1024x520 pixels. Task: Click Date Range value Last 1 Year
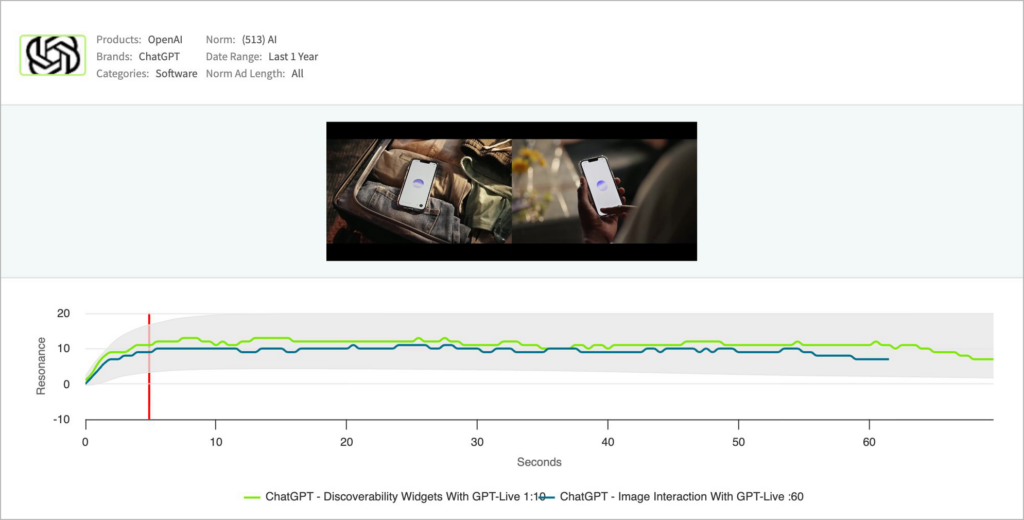tap(293, 57)
